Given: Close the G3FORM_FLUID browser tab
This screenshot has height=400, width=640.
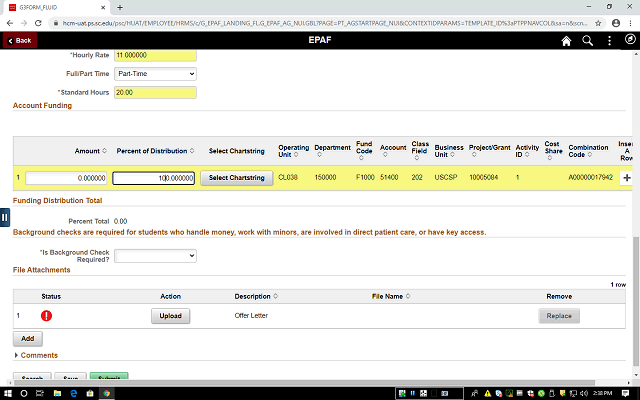Looking at the screenshot, I should 103,7.
